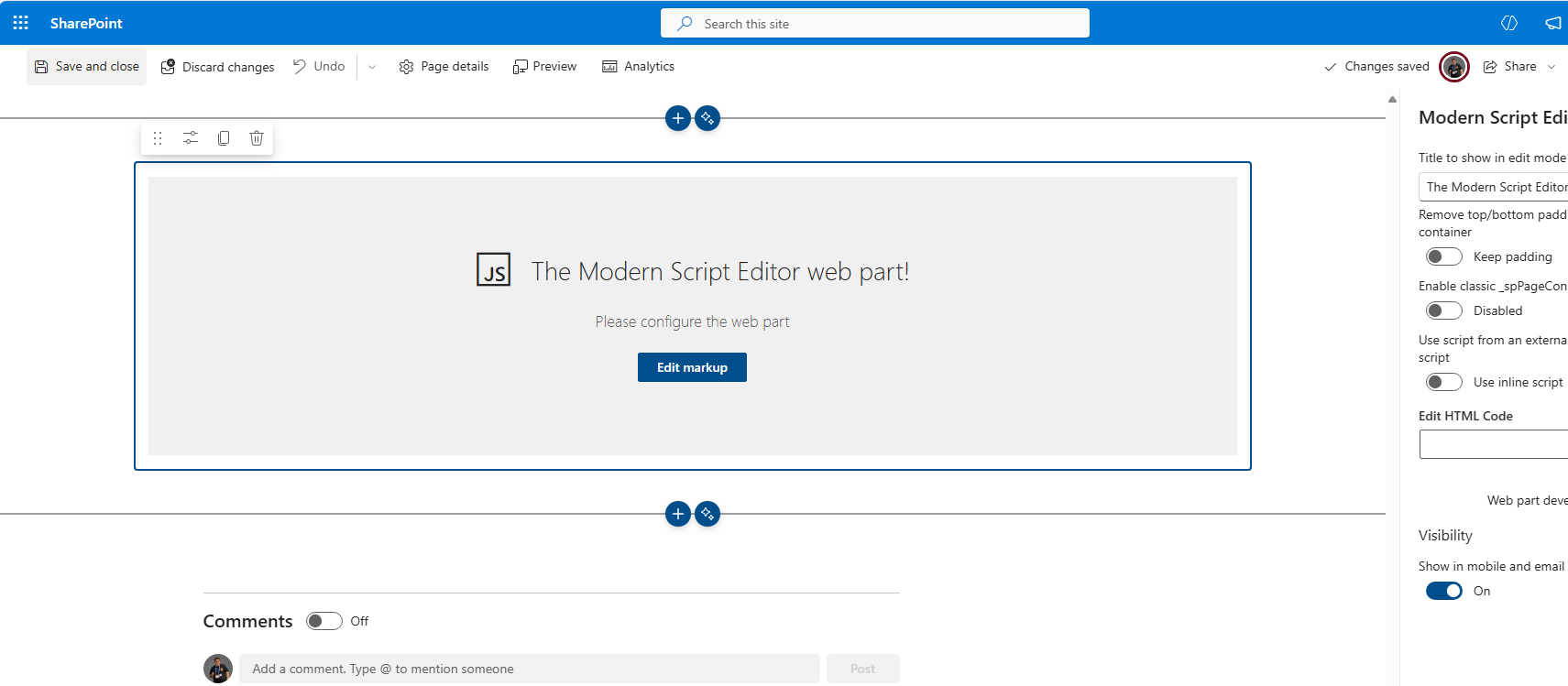Add new section with top plus button
Image resolution: width=1568 pixels, height=686 pixels.
tap(677, 118)
